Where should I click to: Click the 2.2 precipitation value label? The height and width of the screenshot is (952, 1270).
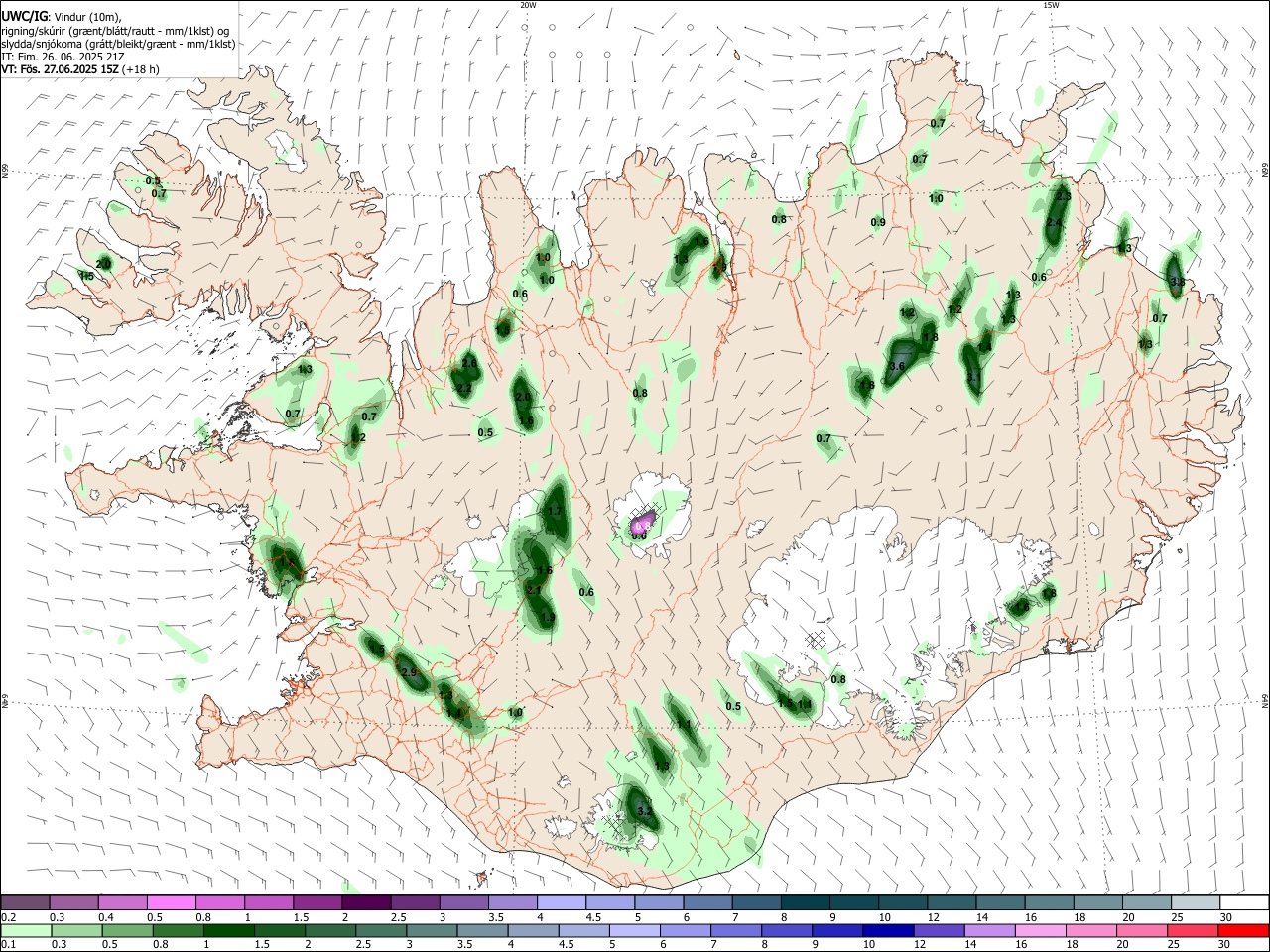463,388
